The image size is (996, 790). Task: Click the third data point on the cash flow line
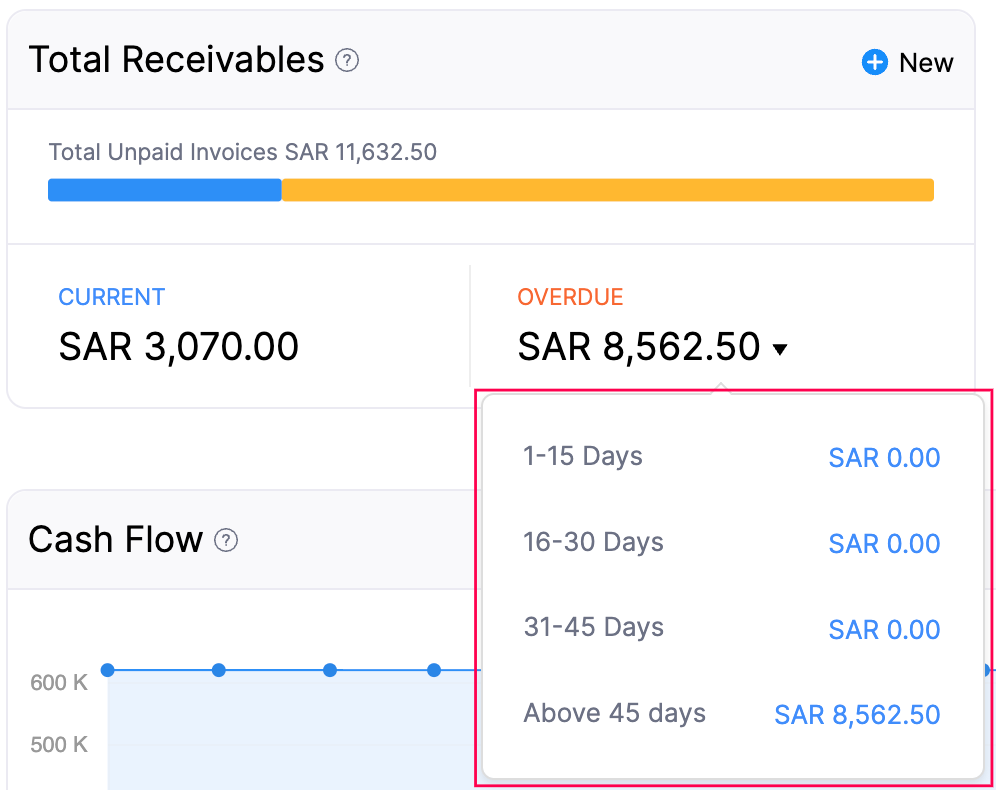330,670
